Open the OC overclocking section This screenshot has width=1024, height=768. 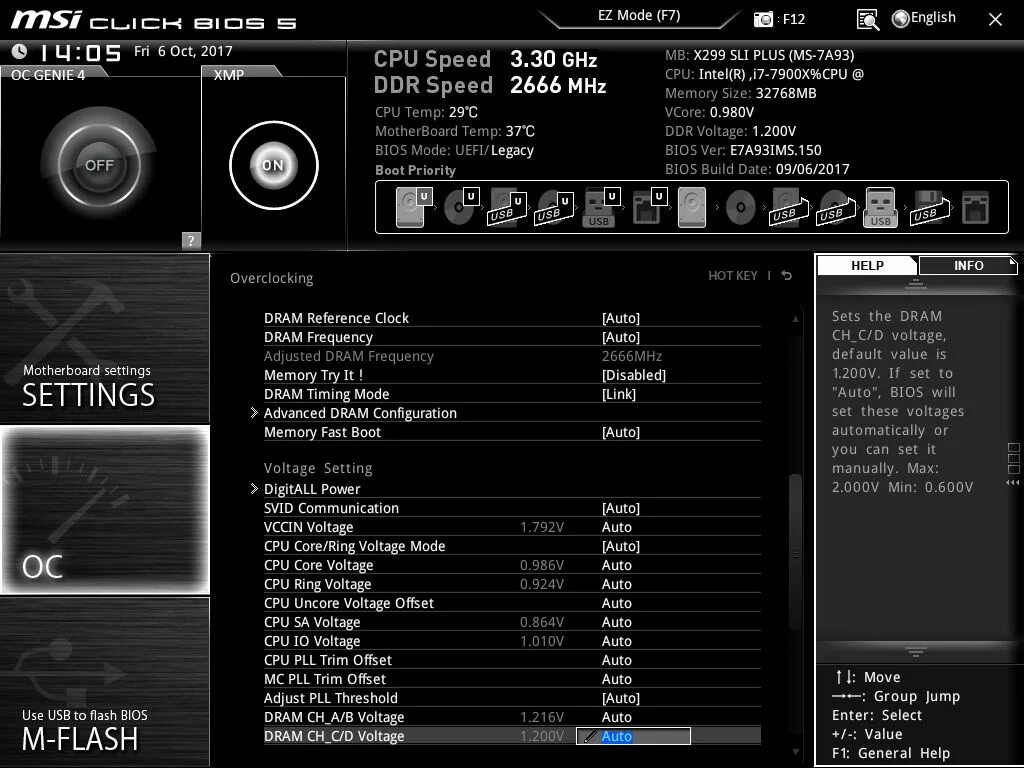104,509
